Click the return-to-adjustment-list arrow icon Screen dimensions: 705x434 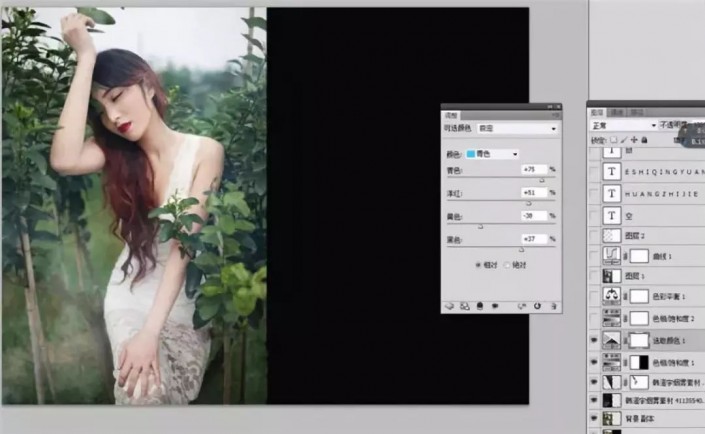pos(450,305)
